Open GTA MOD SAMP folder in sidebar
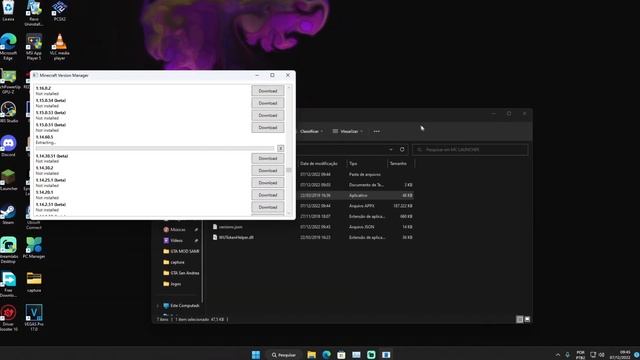This screenshot has width=640, height=360. [x=181, y=251]
